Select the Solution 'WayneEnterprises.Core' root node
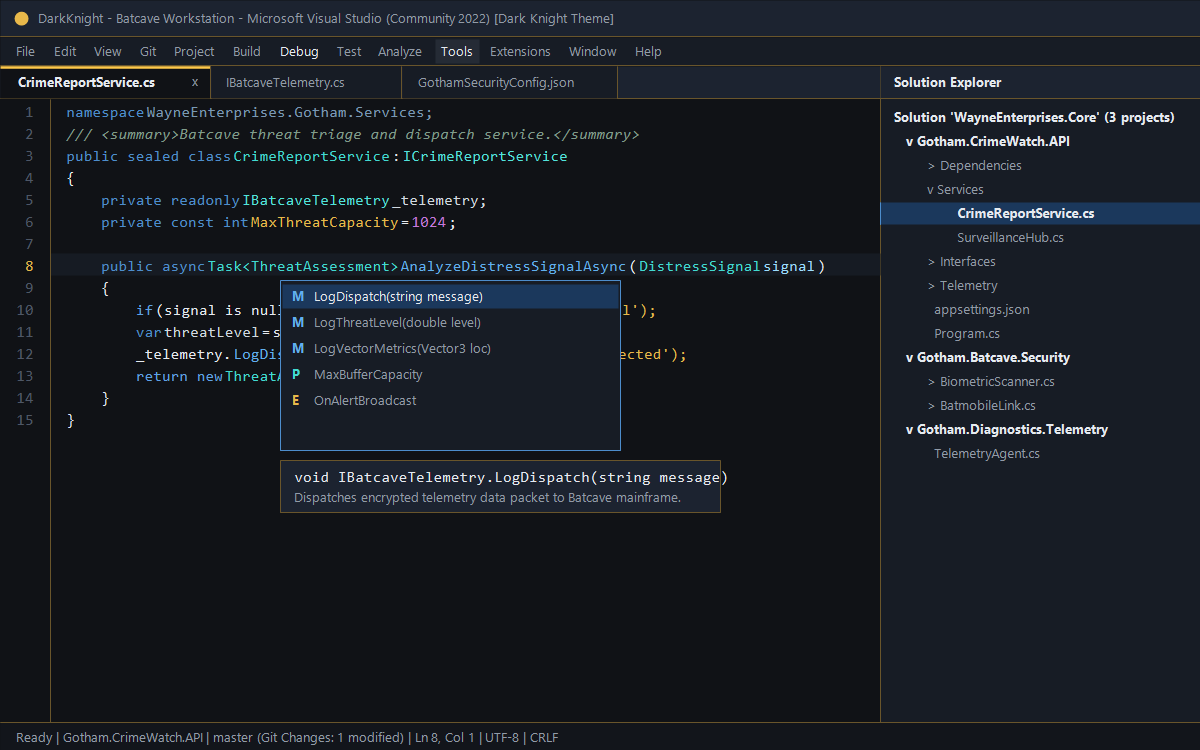This screenshot has width=1200, height=750. (x=1034, y=118)
